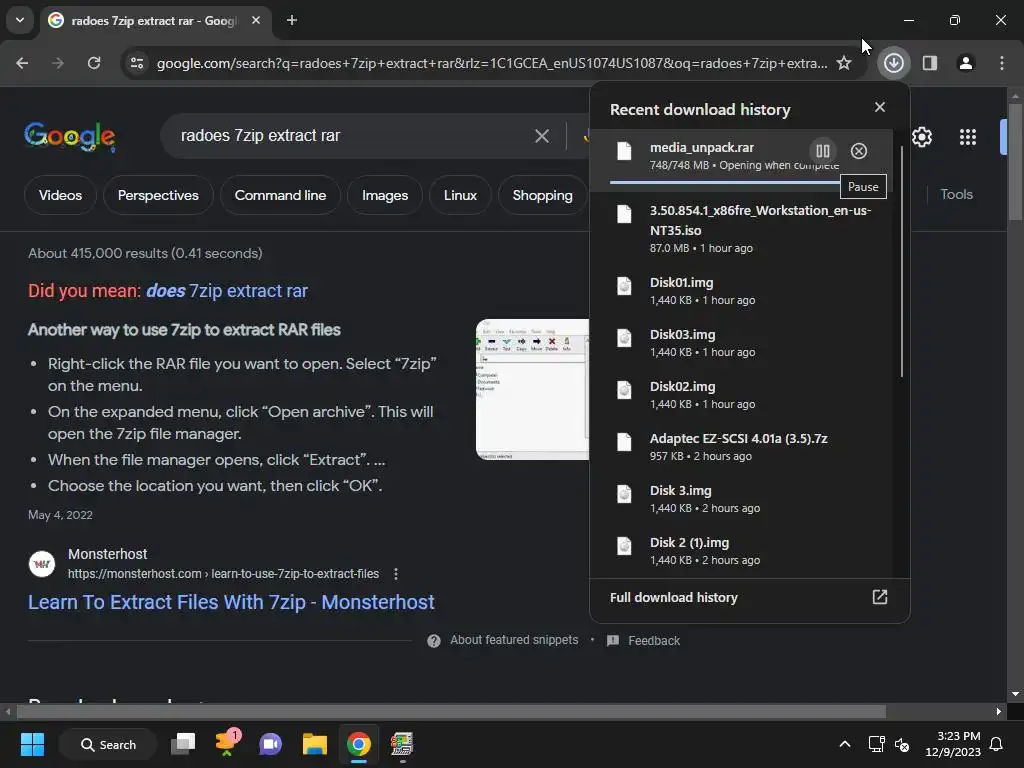The width and height of the screenshot is (1024, 768).
Task: Bookmark this page with star icon
Action: [x=844, y=63]
